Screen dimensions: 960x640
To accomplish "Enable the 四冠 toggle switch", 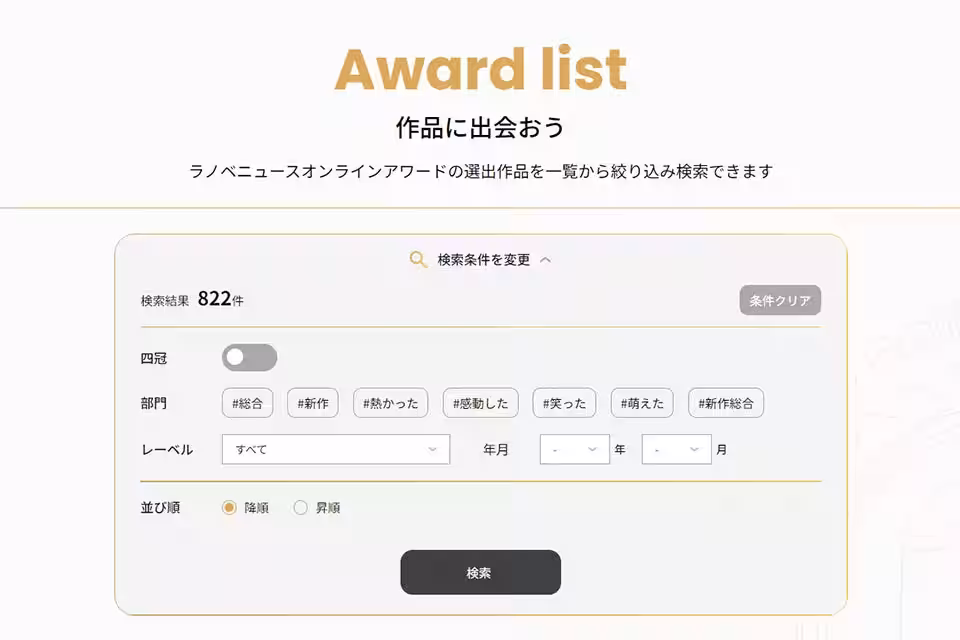I will point(250,357).
